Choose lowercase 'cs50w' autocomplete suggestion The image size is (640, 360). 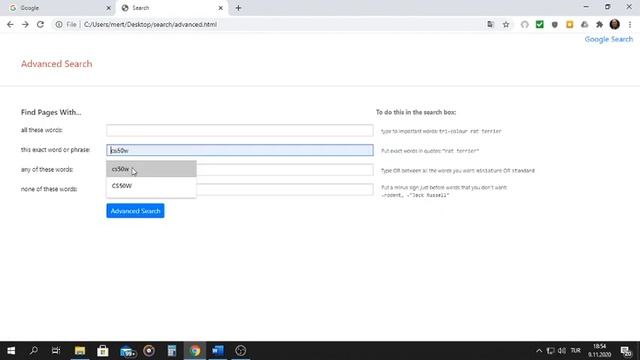(x=151, y=169)
